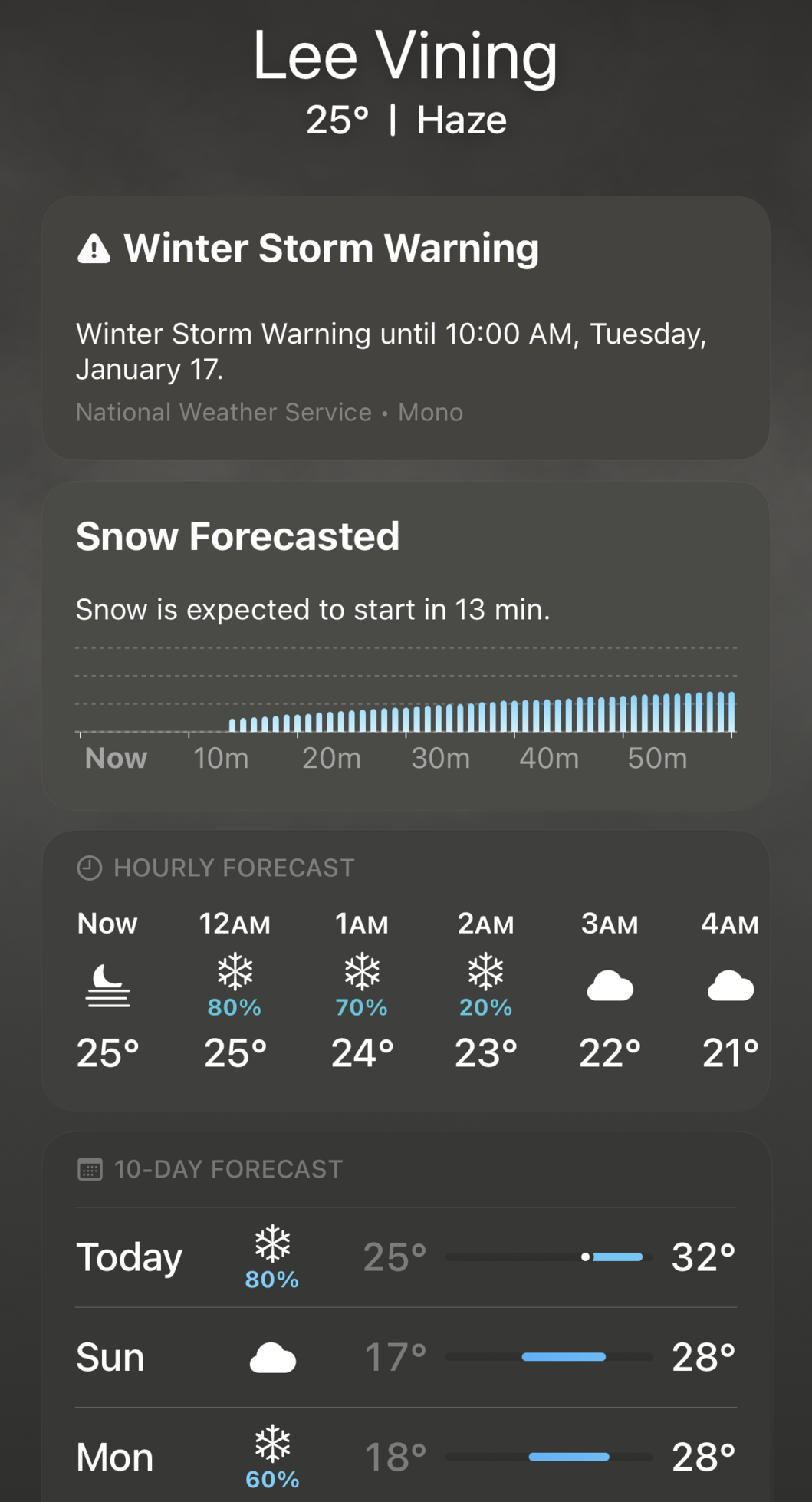This screenshot has width=812, height=1502.
Task: Tap the Sun temperature range bar
Action: coord(548,1357)
